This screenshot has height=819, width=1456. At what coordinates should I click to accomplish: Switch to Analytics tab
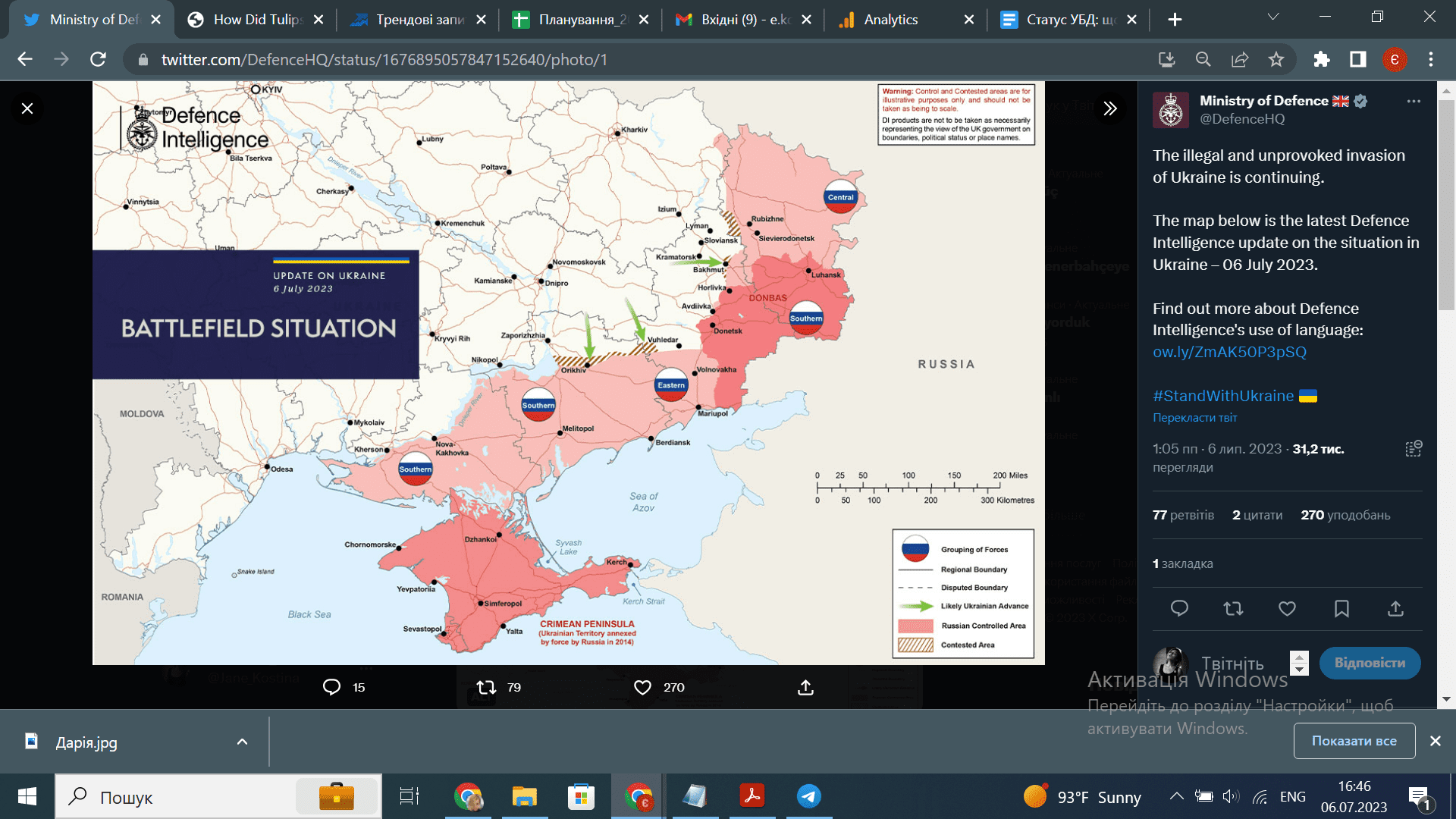coord(905,20)
